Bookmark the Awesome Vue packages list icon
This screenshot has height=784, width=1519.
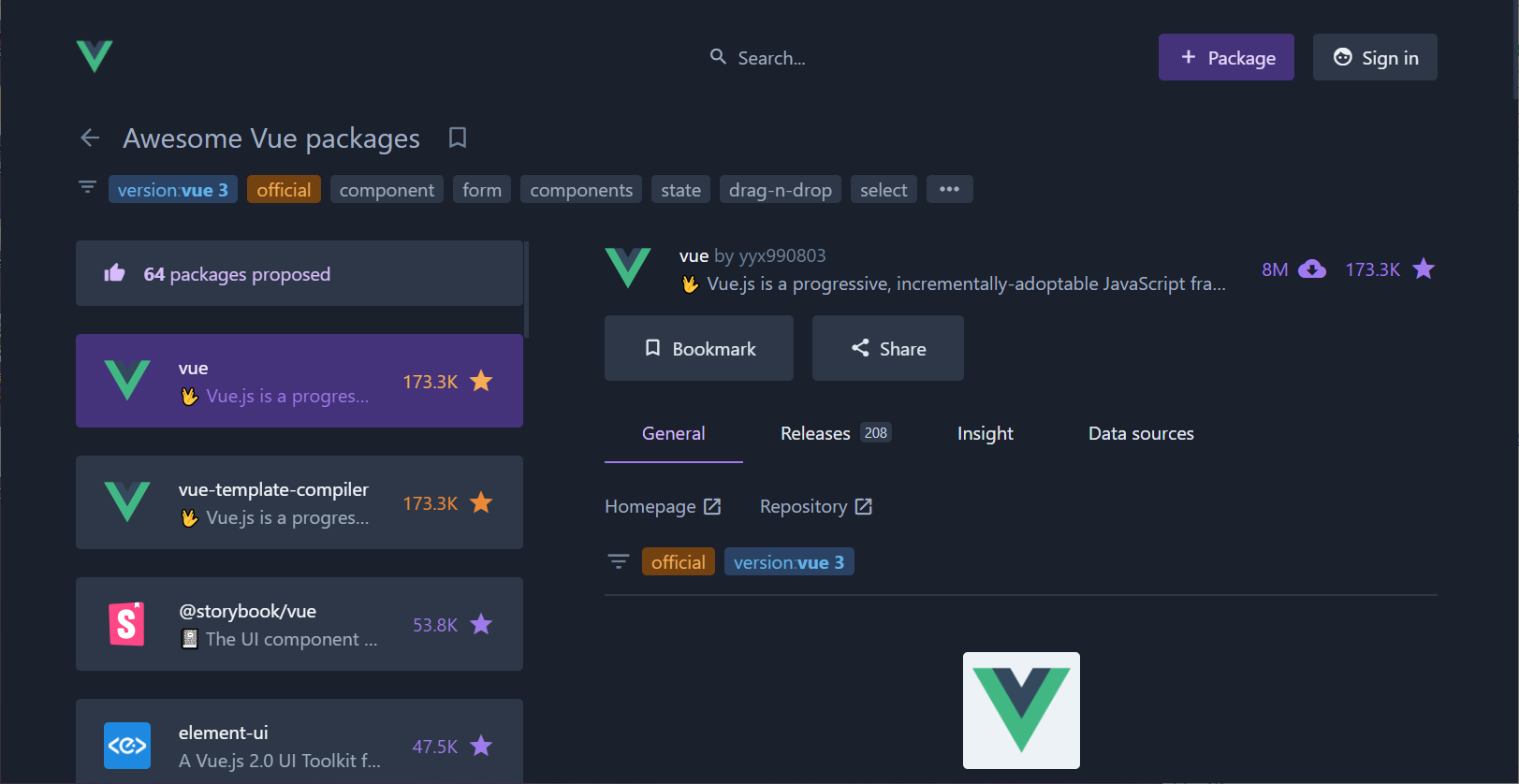click(458, 138)
